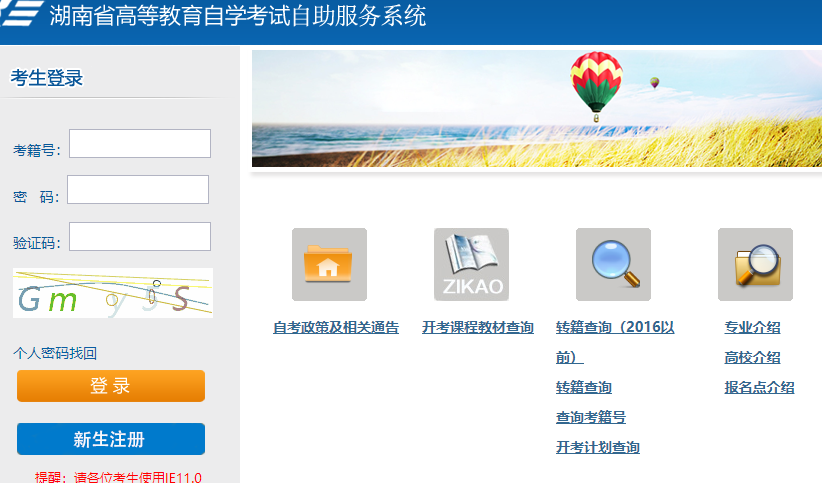The height and width of the screenshot is (483, 822).
Task: Focus the 考籍号 input field
Action: 140,143
